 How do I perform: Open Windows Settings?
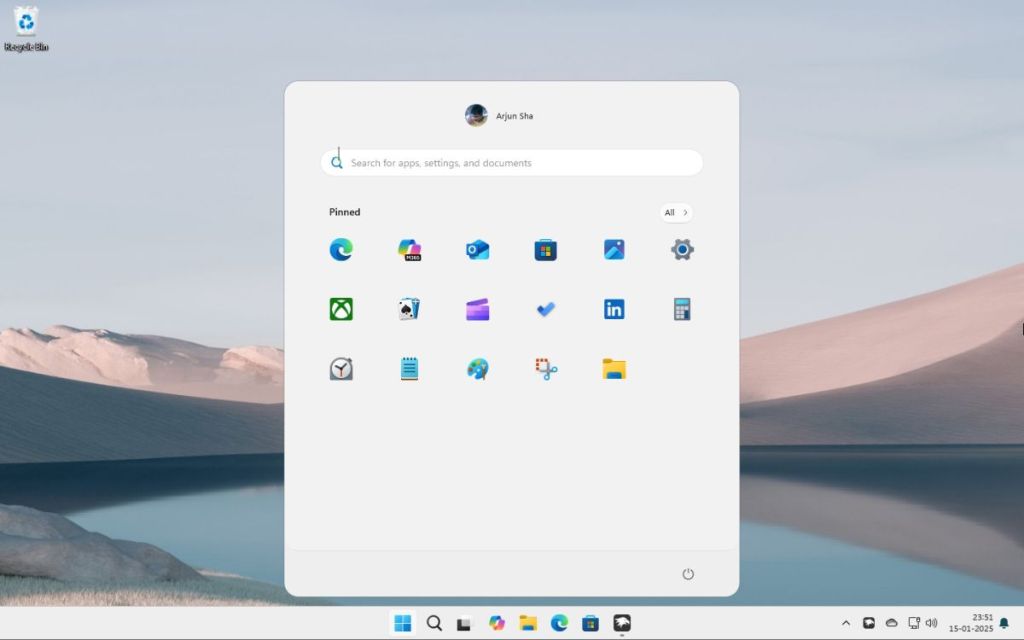681,250
